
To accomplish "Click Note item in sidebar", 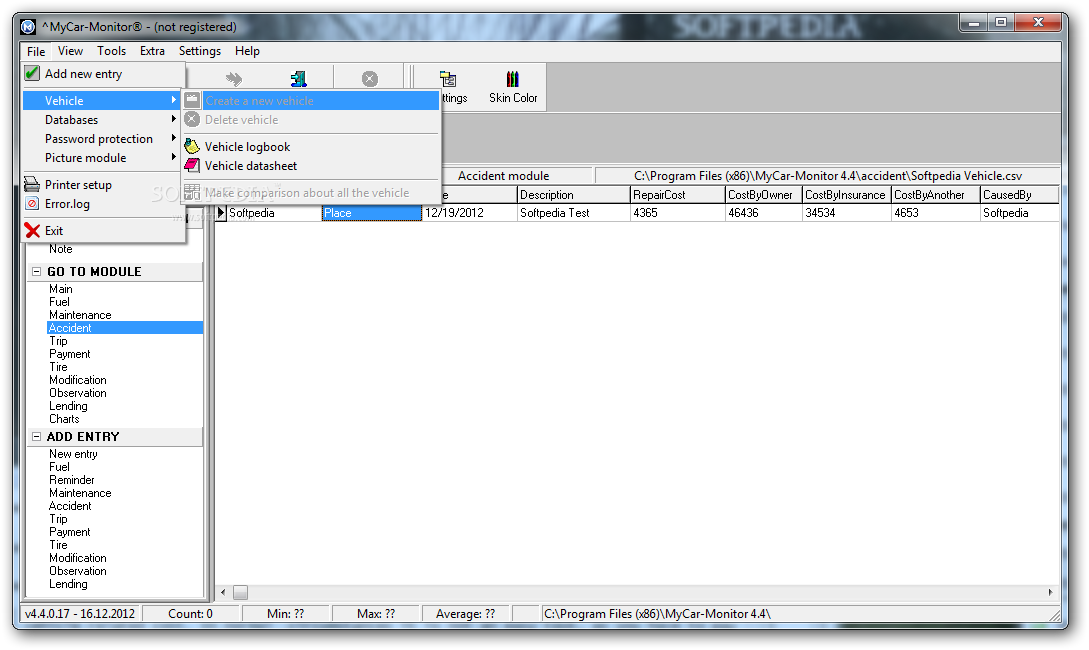I will point(60,249).
